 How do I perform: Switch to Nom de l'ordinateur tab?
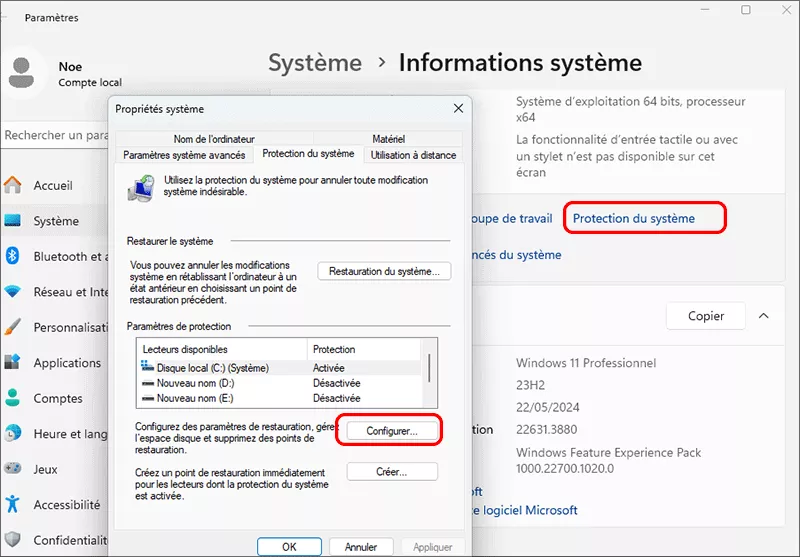214,139
